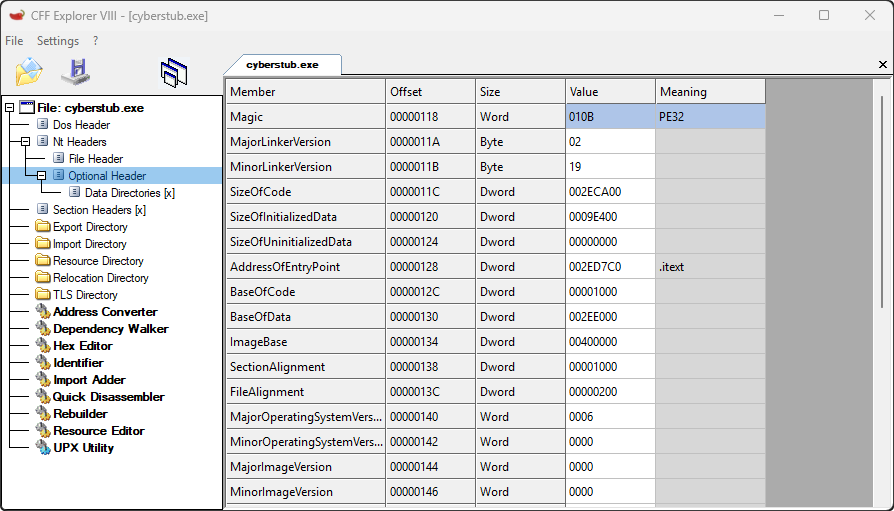This screenshot has height=511, width=894.
Task: Open the UPX Utility
Action: [83, 448]
